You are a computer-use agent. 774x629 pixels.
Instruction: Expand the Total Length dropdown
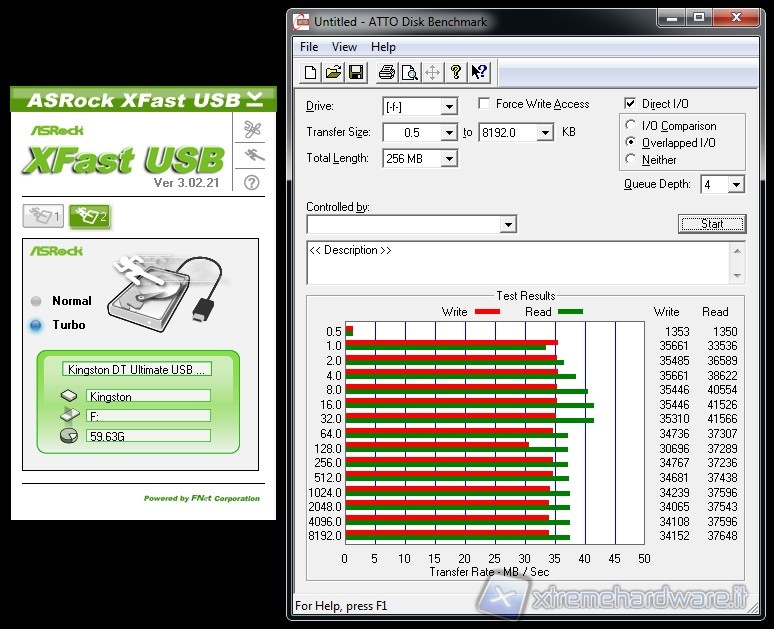(x=448, y=158)
